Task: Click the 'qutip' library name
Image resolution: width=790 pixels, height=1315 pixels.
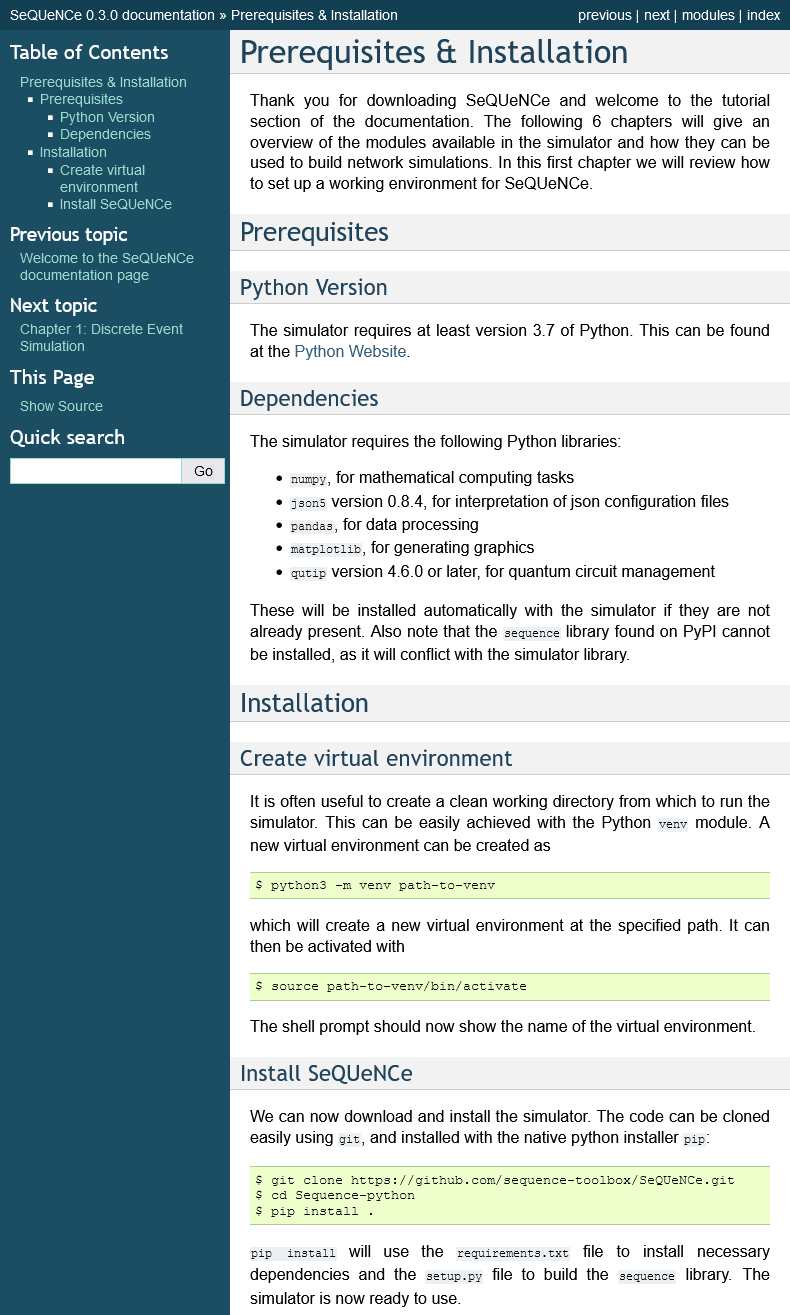Action: point(308,573)
